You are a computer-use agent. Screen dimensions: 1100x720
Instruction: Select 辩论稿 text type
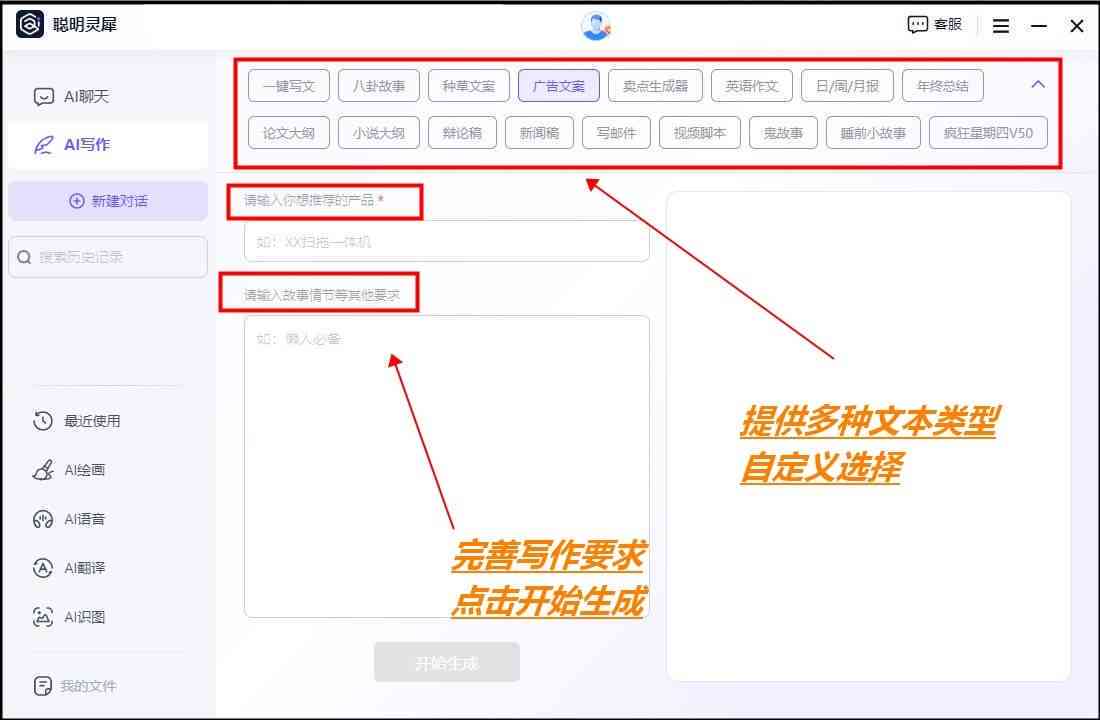click(x=462, y=133)
